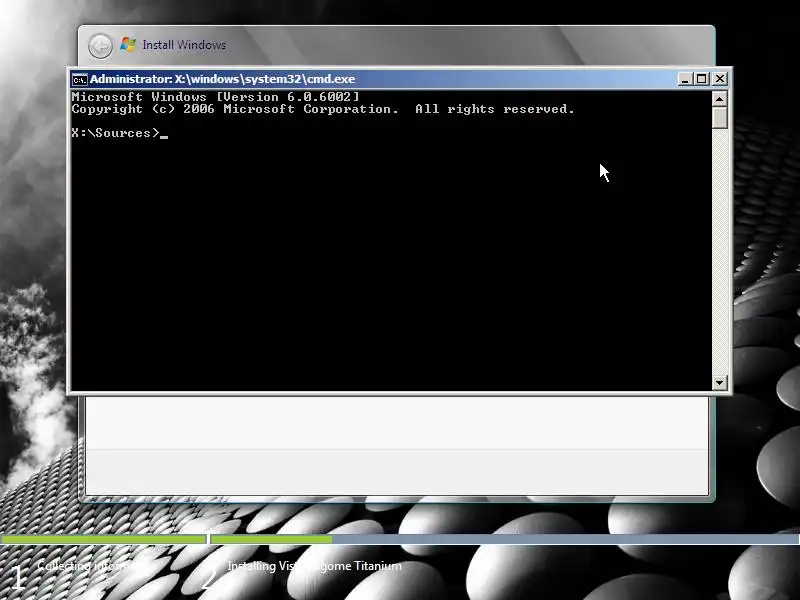Click the scrollbar down arrow in cmd
Image resolution: width=800 pixels, height=600 pixels.
pos(719,383)
